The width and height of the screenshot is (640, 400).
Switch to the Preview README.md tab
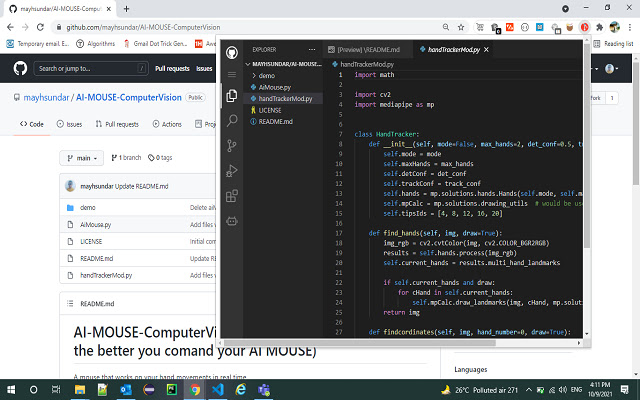coord(365,49)
